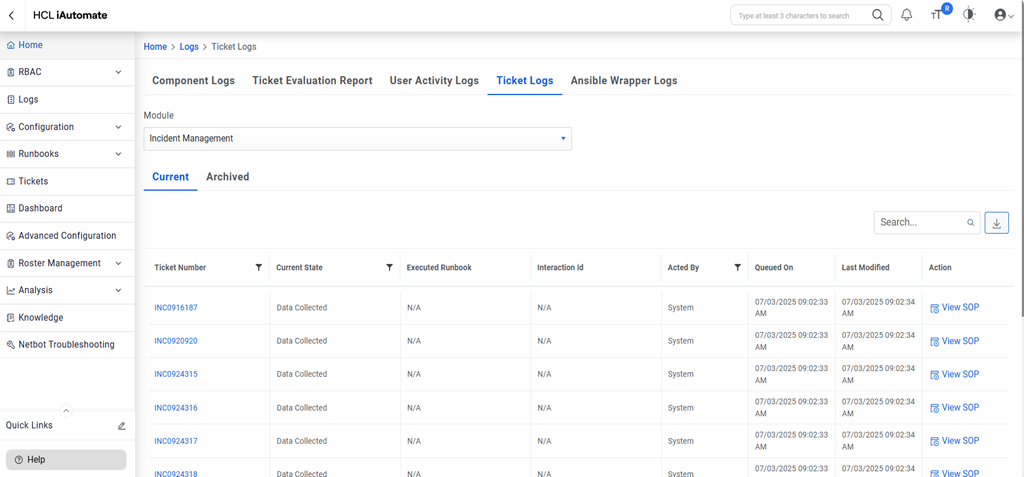Toggle the light/dark theme icon
Viewport: 1024px width, 477px height.
[969, 15]
